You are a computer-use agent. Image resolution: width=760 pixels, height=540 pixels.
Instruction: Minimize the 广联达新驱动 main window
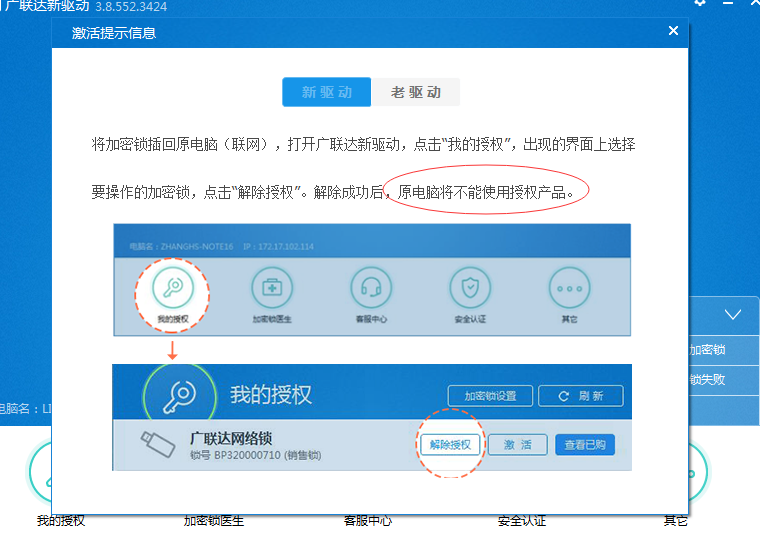tap(728, 2)
